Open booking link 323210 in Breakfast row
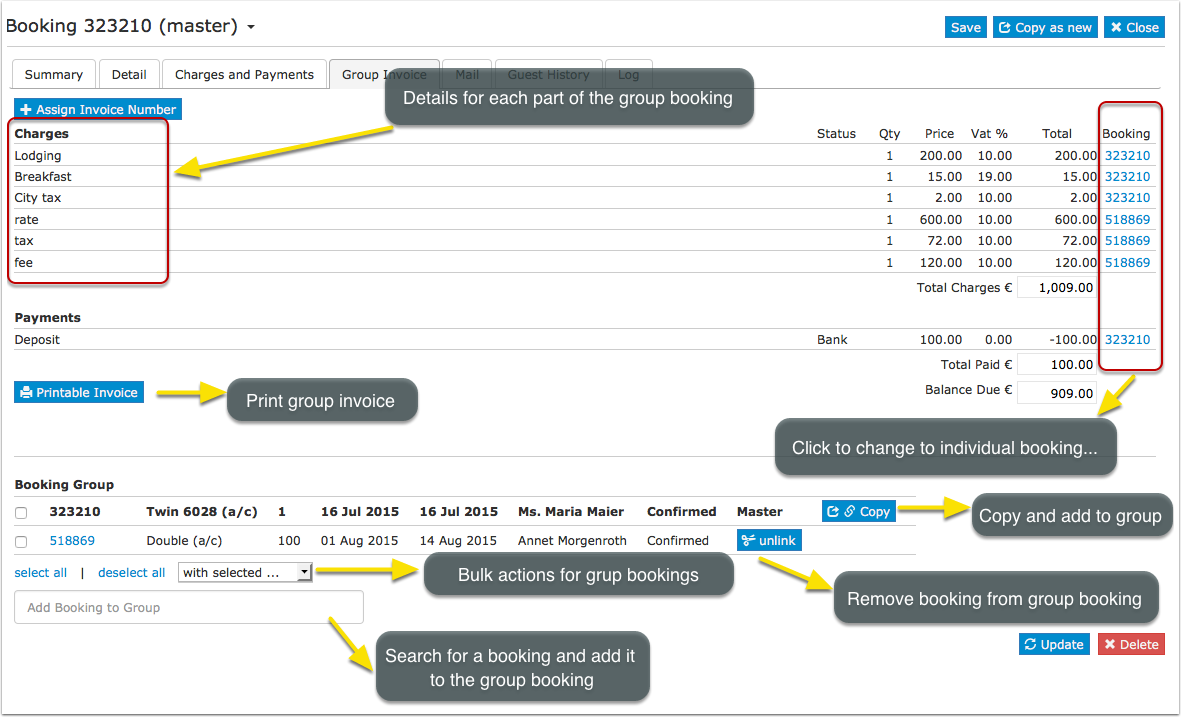 pos(1127,177)
